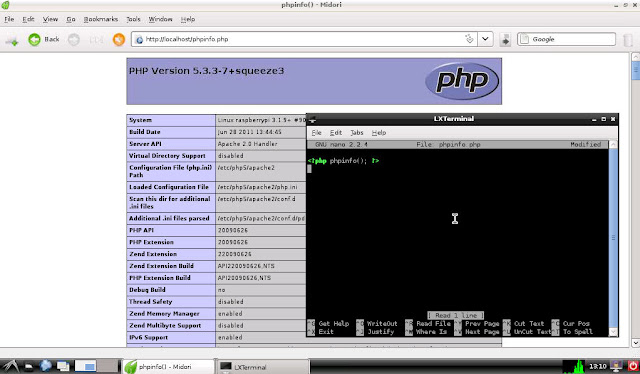Switch to LXTerminal taskbar button
This screenshot has width=640, height=374.
(262, 367)
